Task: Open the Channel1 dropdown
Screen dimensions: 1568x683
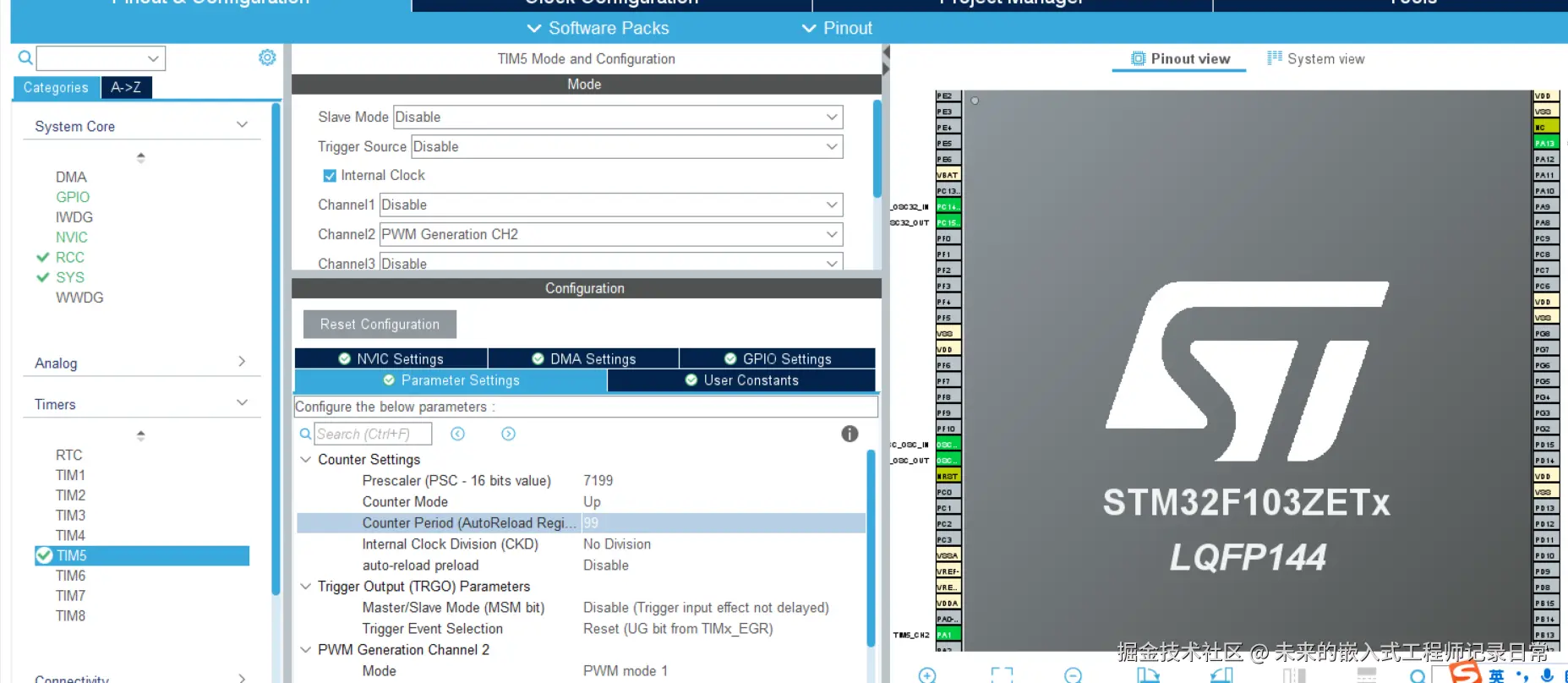Action: pos(611,205)
